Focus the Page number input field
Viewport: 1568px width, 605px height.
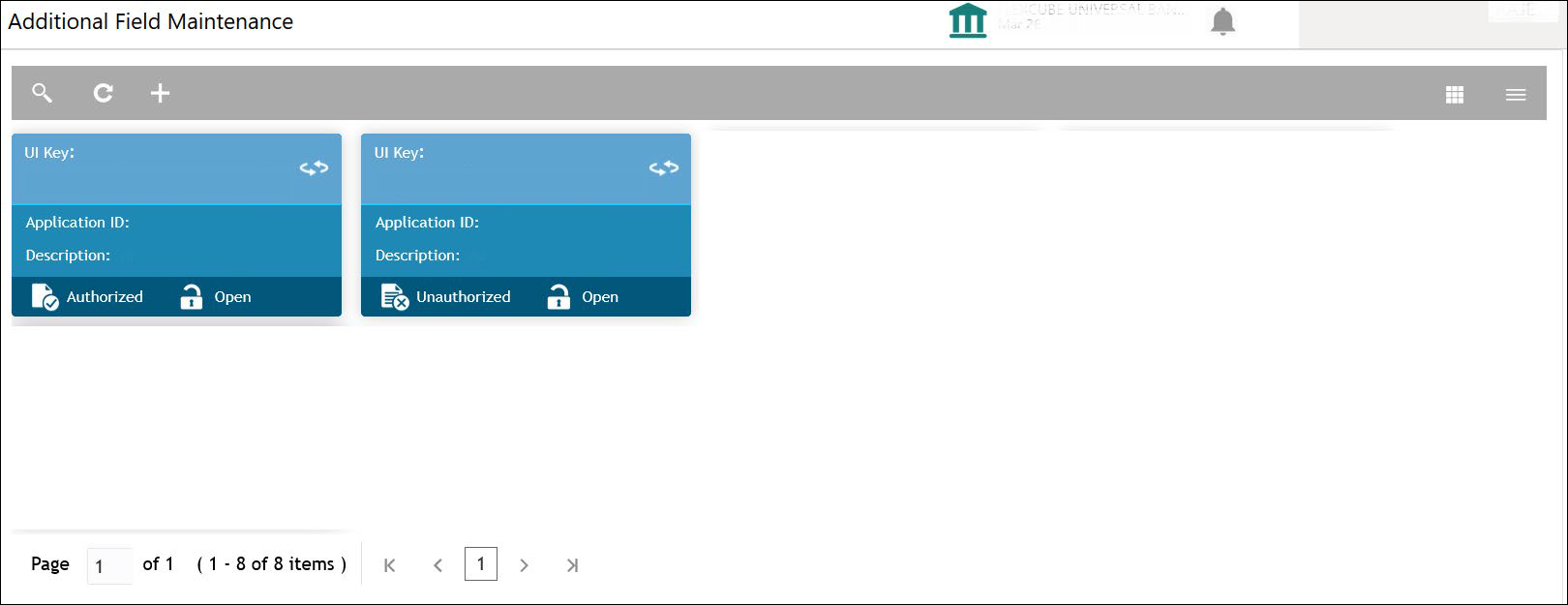pyautogui.click(x=109, y=566)
